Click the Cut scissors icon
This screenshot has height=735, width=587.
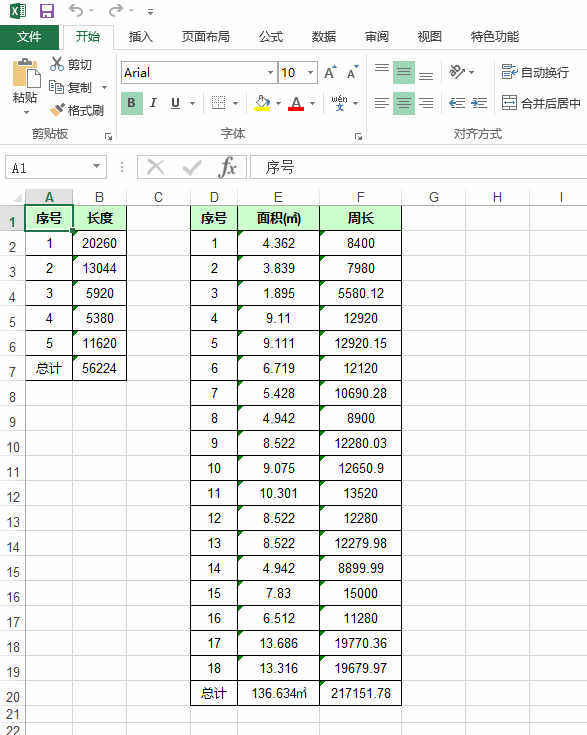(57, 64)
